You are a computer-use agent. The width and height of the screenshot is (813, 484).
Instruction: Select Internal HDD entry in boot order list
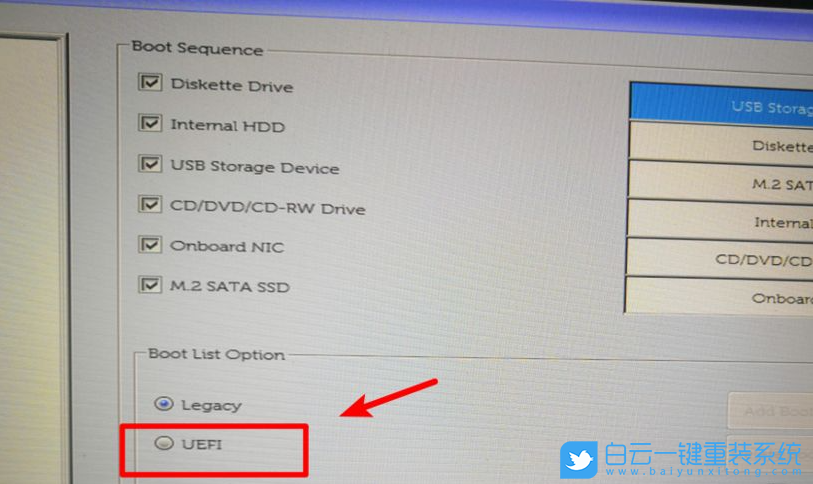(x=720, y=220)
